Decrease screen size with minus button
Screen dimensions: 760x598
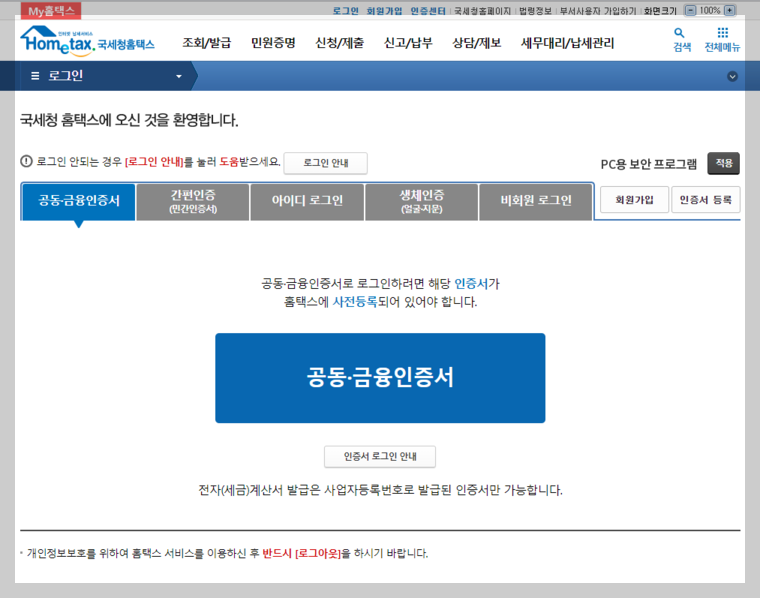click(691, 10)
